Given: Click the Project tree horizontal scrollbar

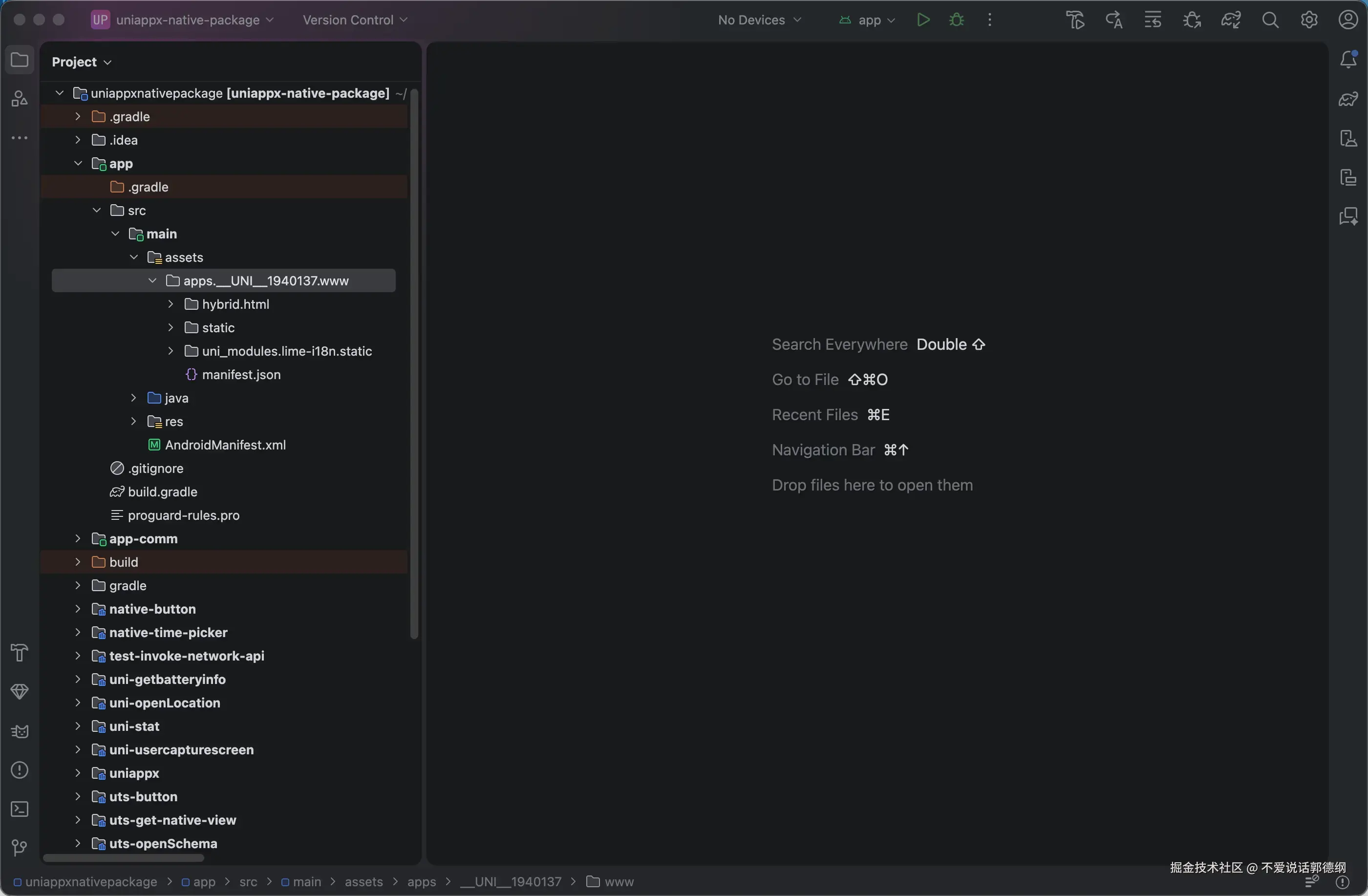Looking at the screenshot, I should tap(124, 858).
